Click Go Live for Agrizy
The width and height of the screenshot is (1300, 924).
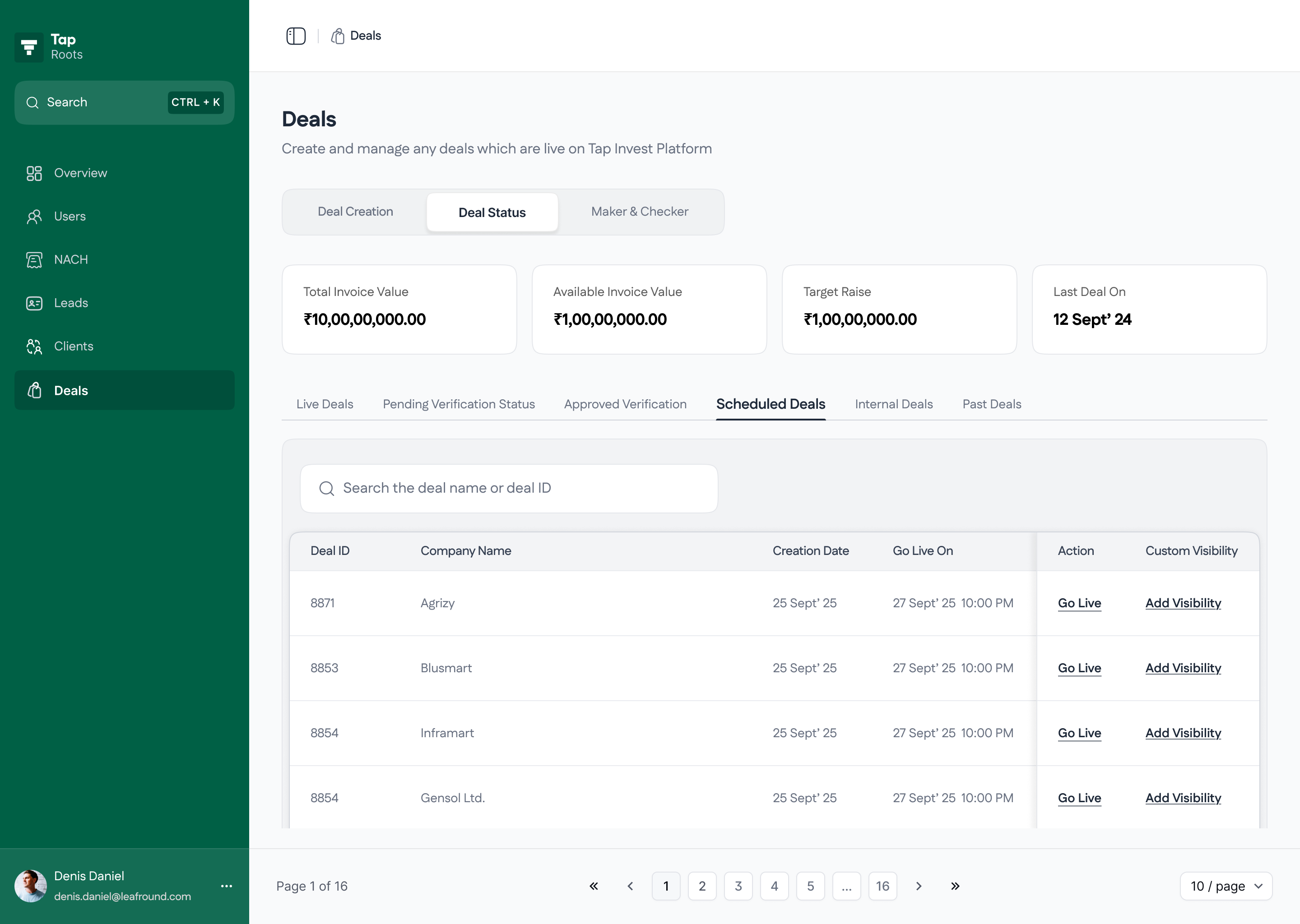1079,603
